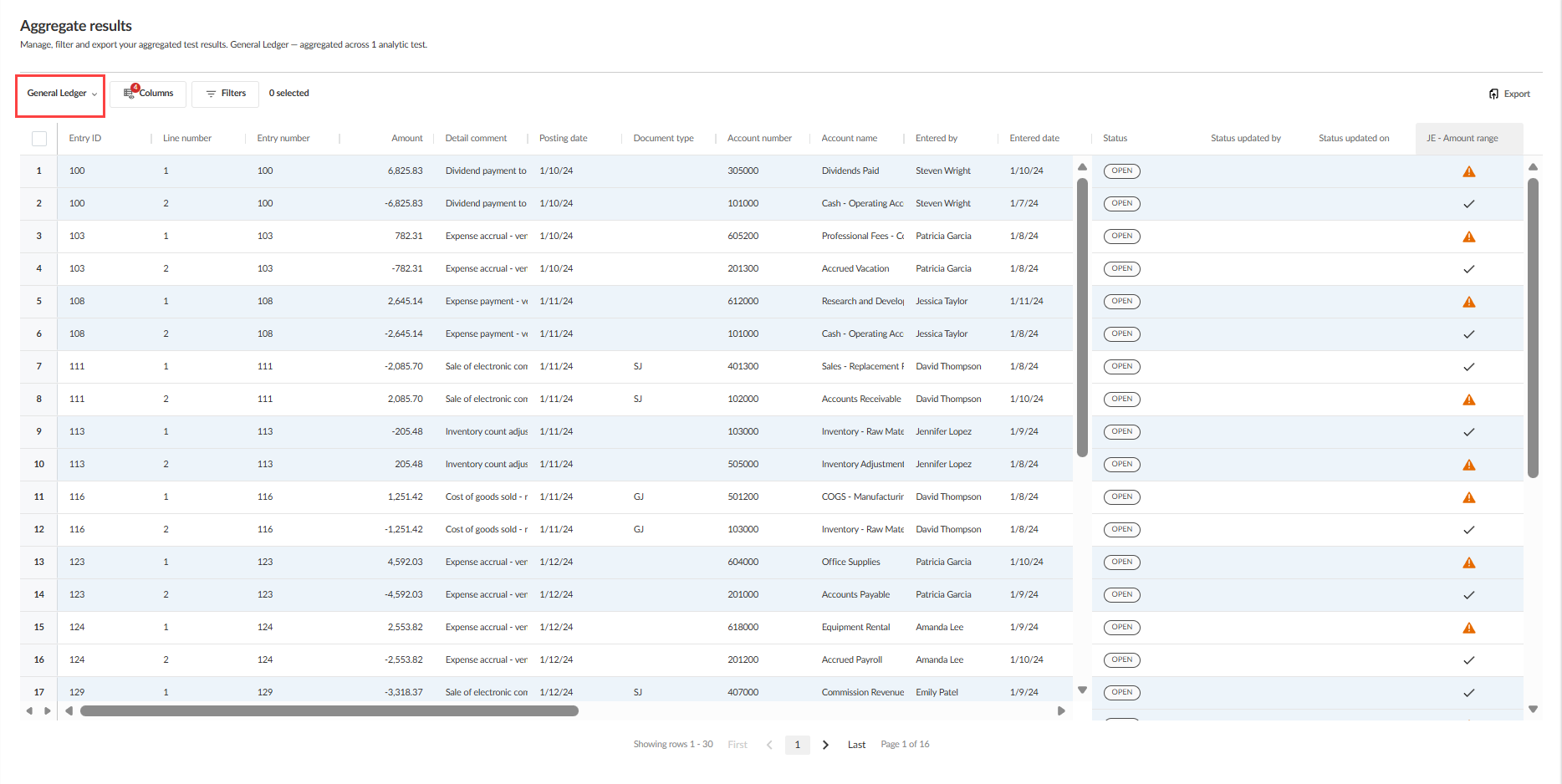The width and height of the screenshot is (1562, 784).
Task: Sort by Entered by column header
Action: [x=937, y=139]
